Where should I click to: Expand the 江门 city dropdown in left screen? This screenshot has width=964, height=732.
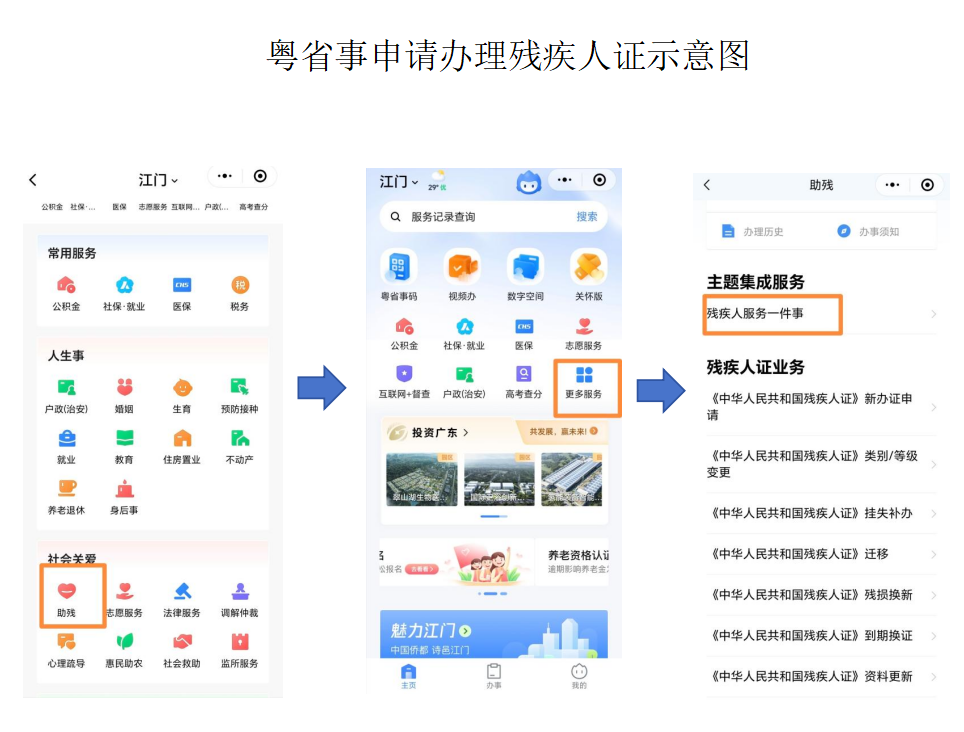[158, 180]
